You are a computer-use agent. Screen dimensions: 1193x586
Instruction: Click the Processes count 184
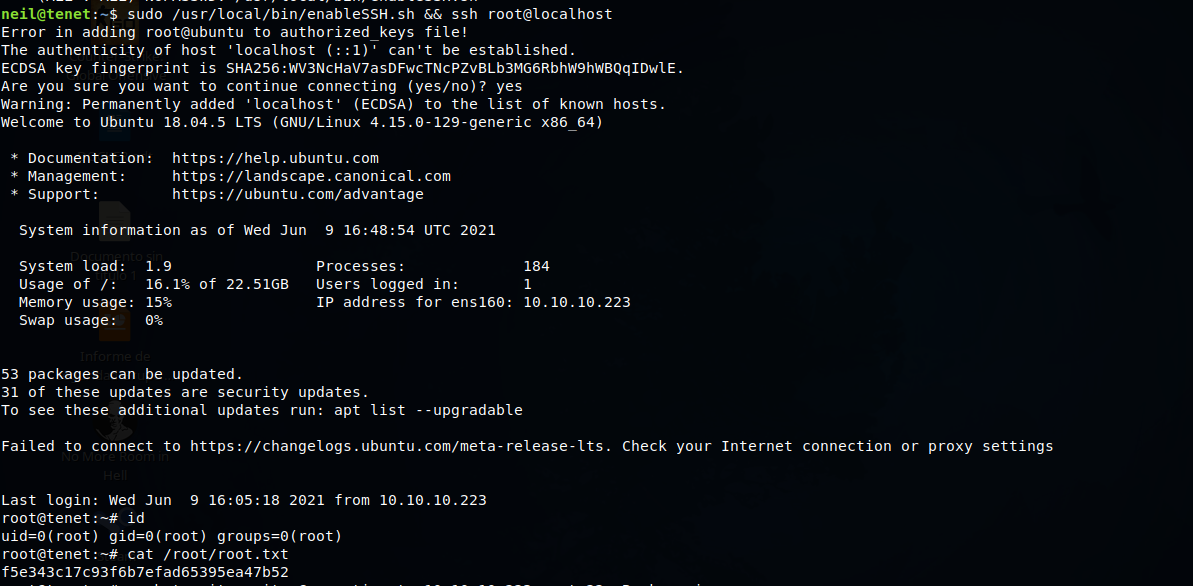pos(536,266)
